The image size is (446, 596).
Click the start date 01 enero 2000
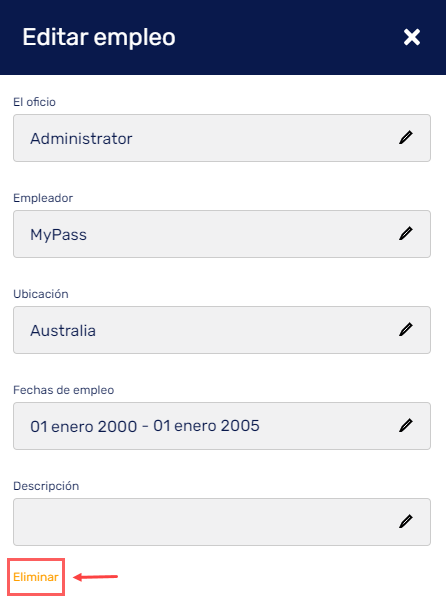(84, 426)
